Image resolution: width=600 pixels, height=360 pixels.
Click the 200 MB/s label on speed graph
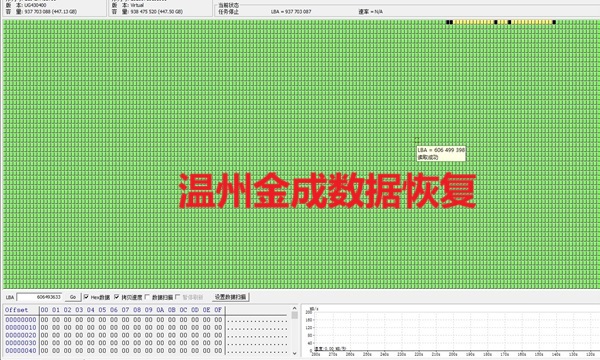click(309, 313)
